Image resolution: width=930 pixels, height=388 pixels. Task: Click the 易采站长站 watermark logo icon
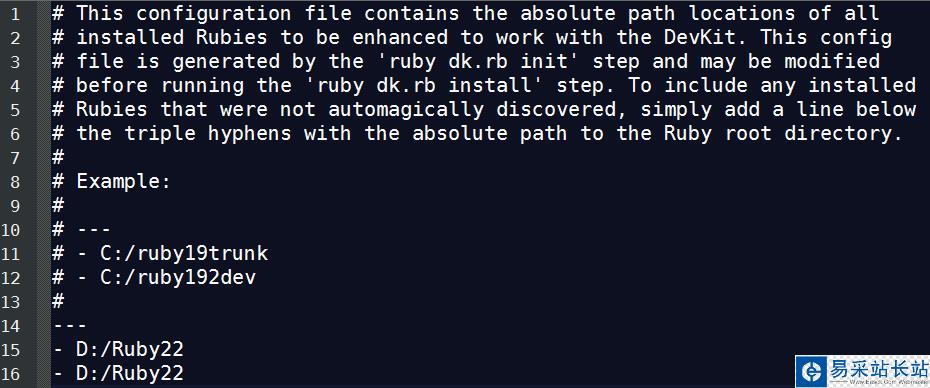tap(811, 372)
